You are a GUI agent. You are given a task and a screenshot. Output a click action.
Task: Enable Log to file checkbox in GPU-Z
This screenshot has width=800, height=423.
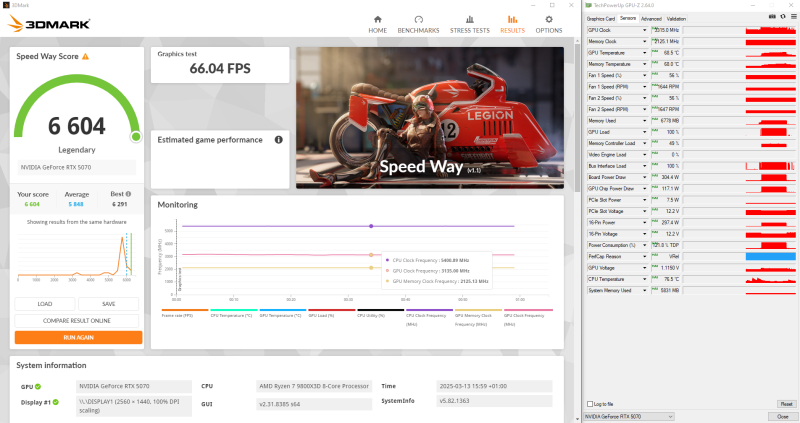[590, 404]
